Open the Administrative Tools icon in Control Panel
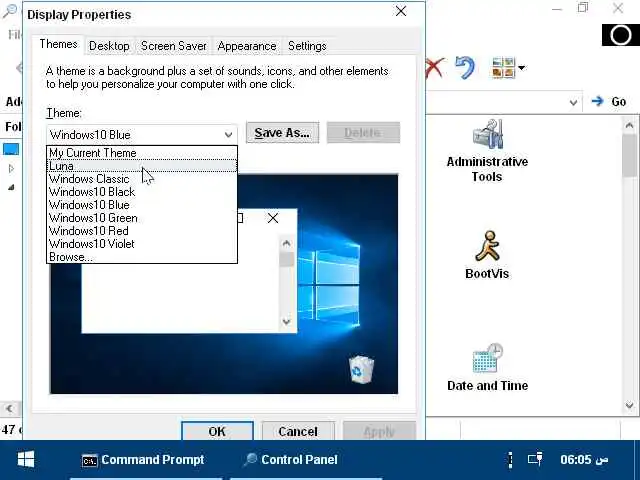640x480 pixels. 487,151
